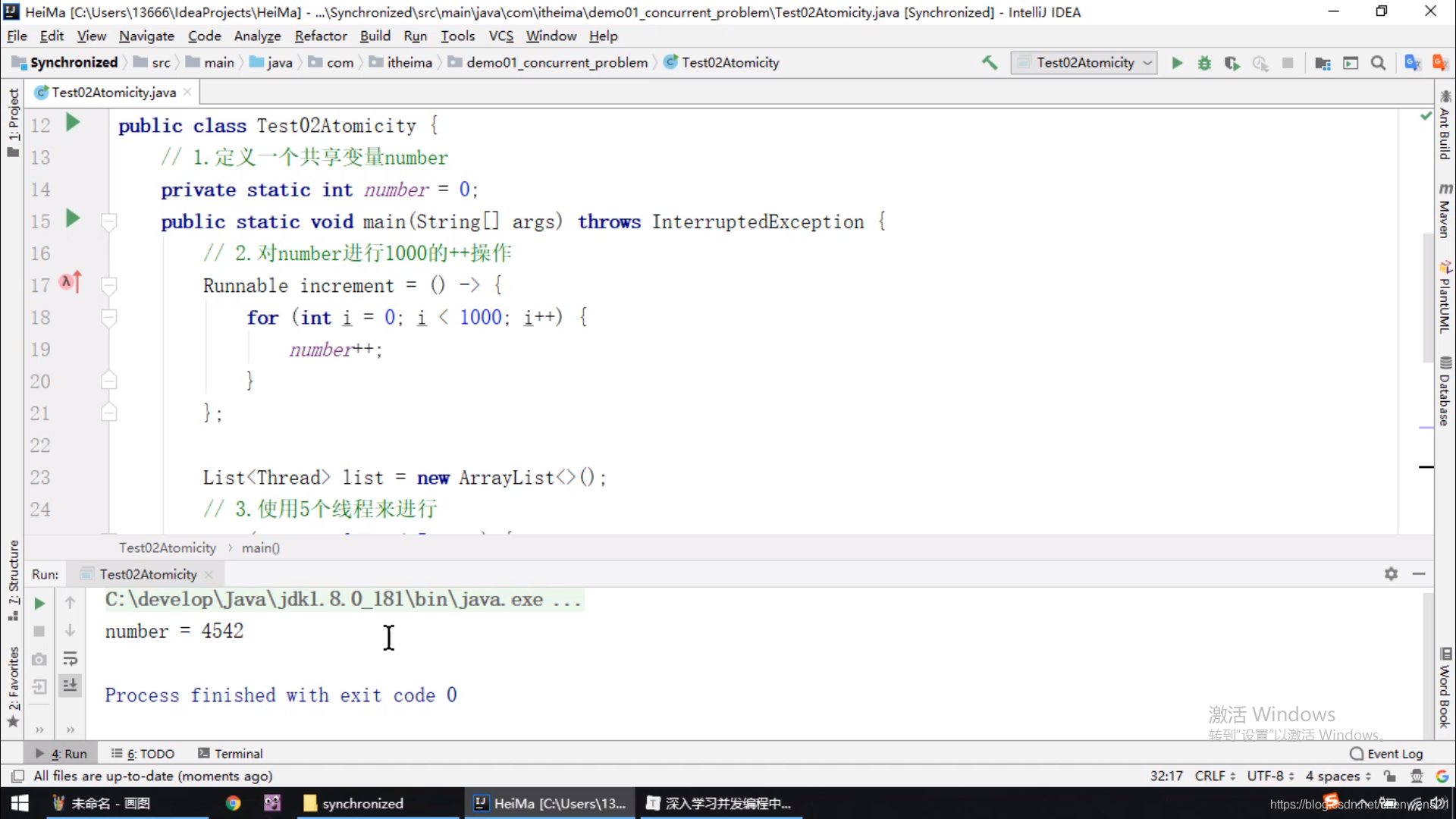Click the up-the-stack-trace arrow in Run panel
1456x819 pixels.
tap(70, 603)
